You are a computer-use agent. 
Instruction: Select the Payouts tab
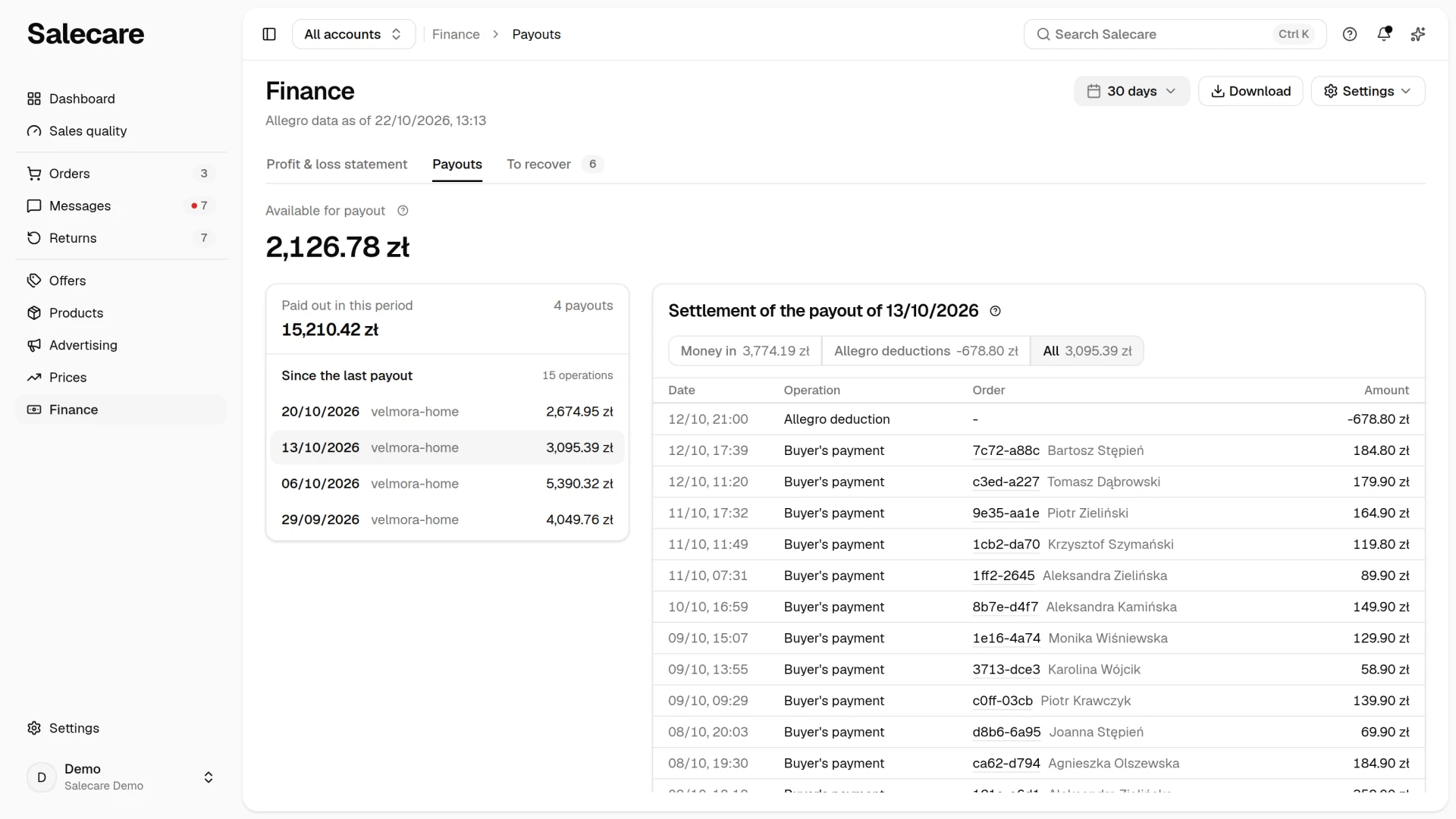click(457, 165)
